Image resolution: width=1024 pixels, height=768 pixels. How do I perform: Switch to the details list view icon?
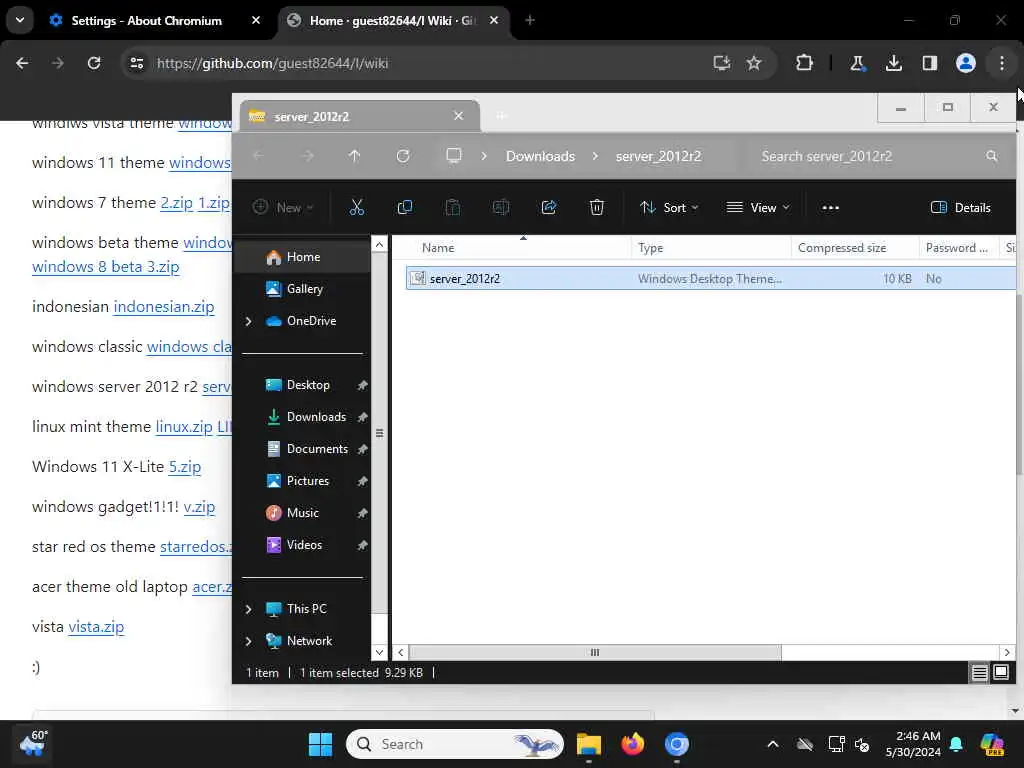click(x=979, y=672)
